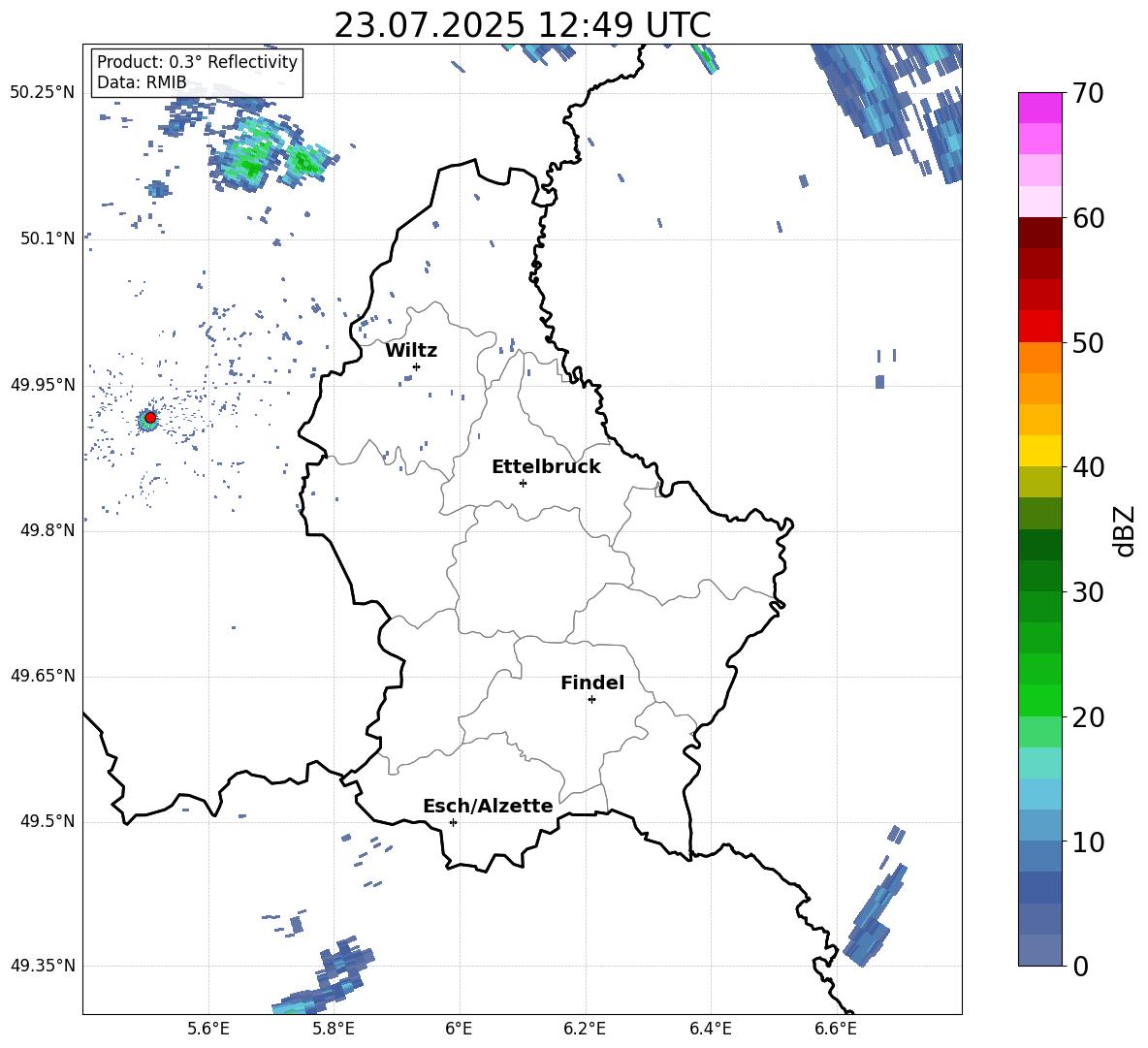Click the longitude label 6.2°E

(x=585, y=1030)
